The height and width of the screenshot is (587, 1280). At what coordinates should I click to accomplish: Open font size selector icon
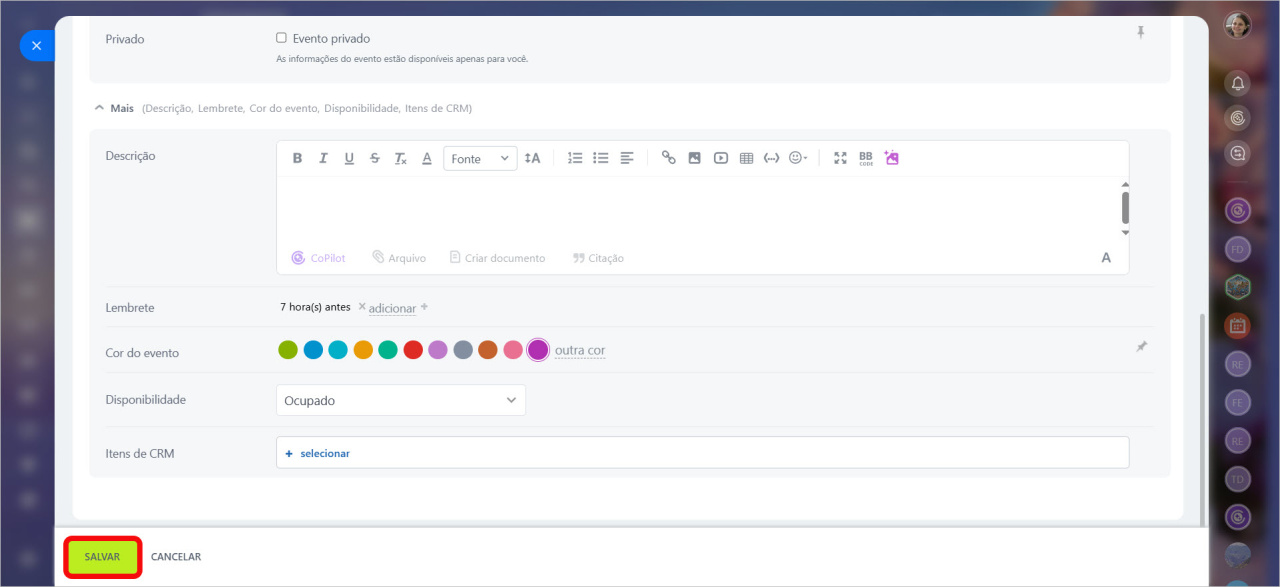(532, 158)
